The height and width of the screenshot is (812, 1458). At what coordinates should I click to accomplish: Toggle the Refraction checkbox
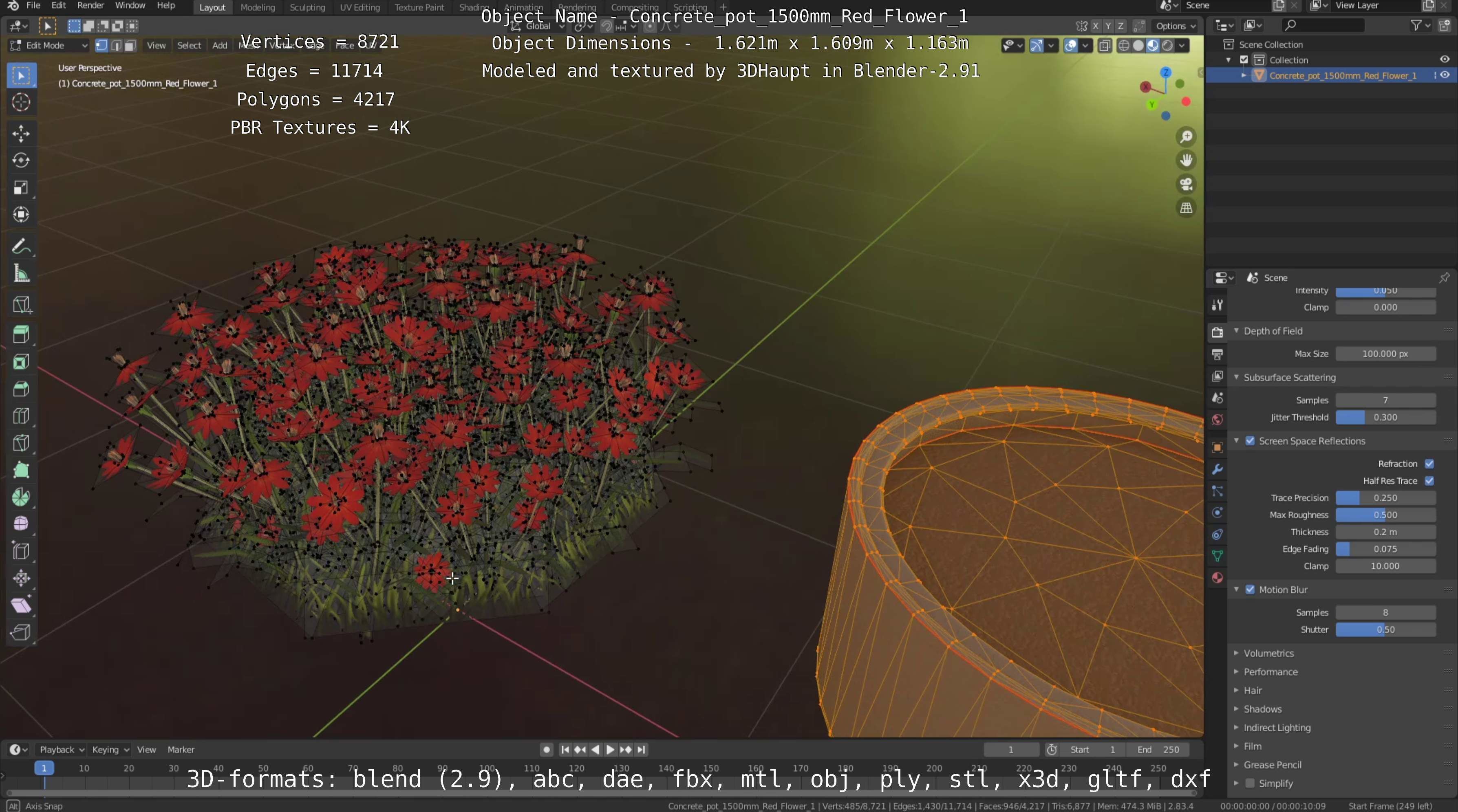pos(1429,463)
